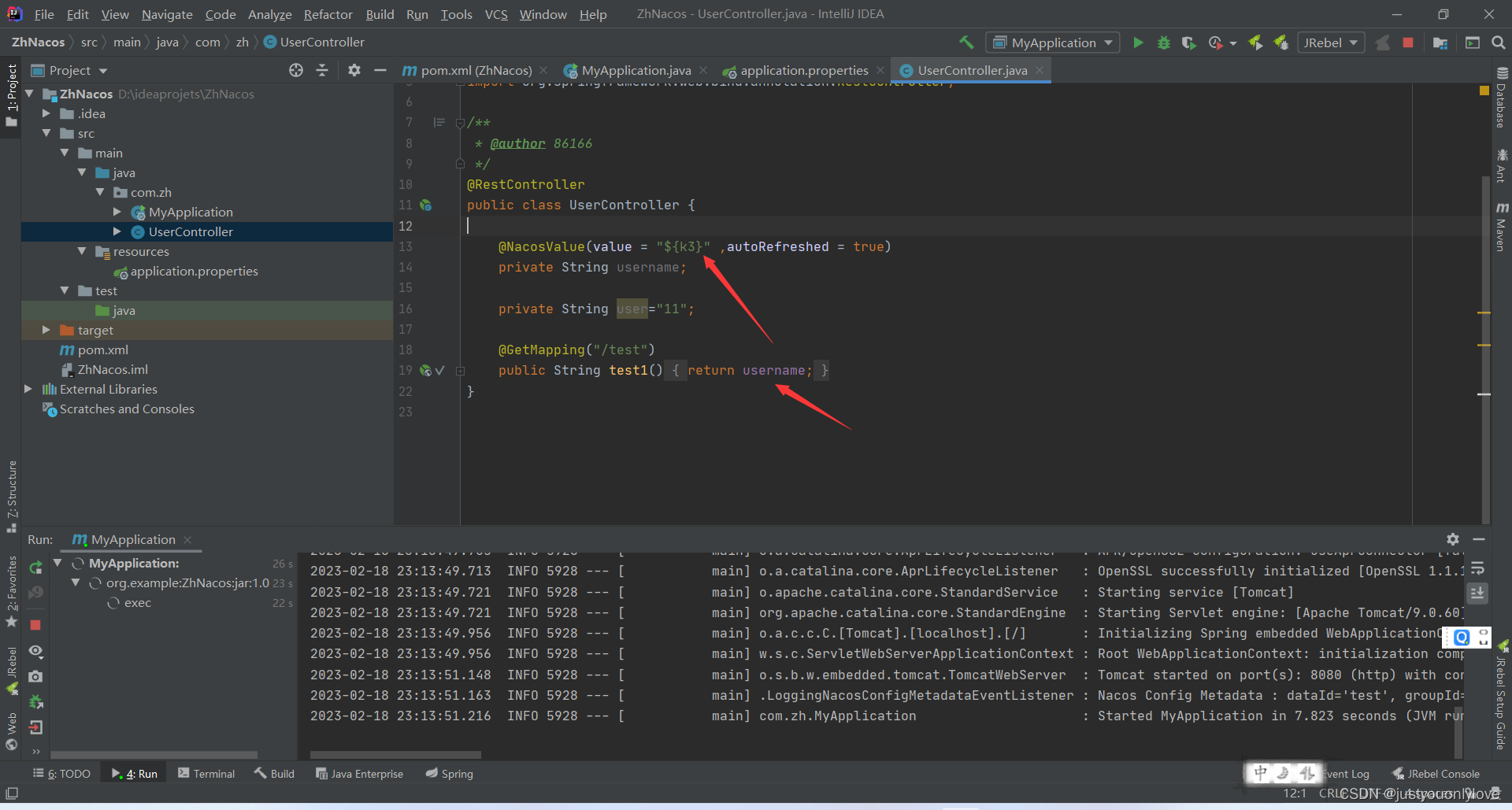Click the src breadcrumb in the navigation bar
The width and height of the screenshot is (1512, 810).
point(89,43)
